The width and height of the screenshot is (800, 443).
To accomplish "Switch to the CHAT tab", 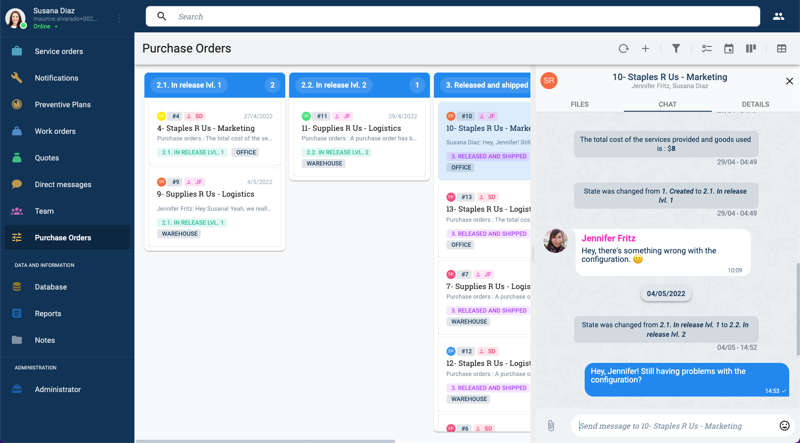I will (x=667, y=104).
